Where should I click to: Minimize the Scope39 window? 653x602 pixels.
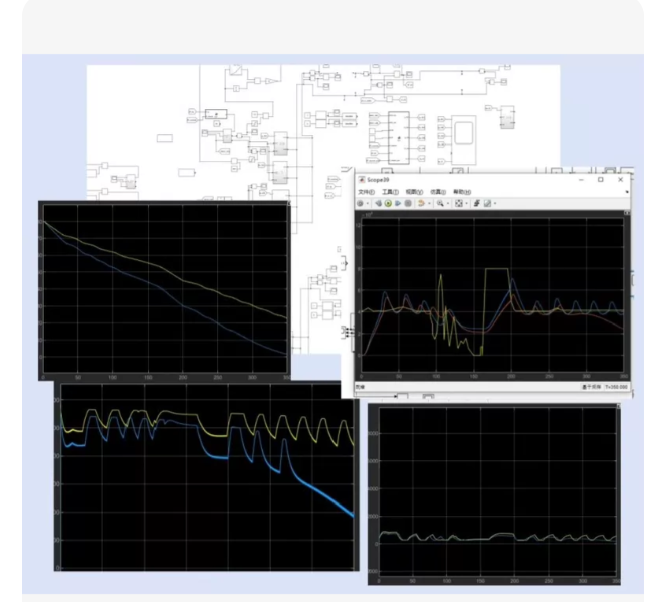point(581,180)
